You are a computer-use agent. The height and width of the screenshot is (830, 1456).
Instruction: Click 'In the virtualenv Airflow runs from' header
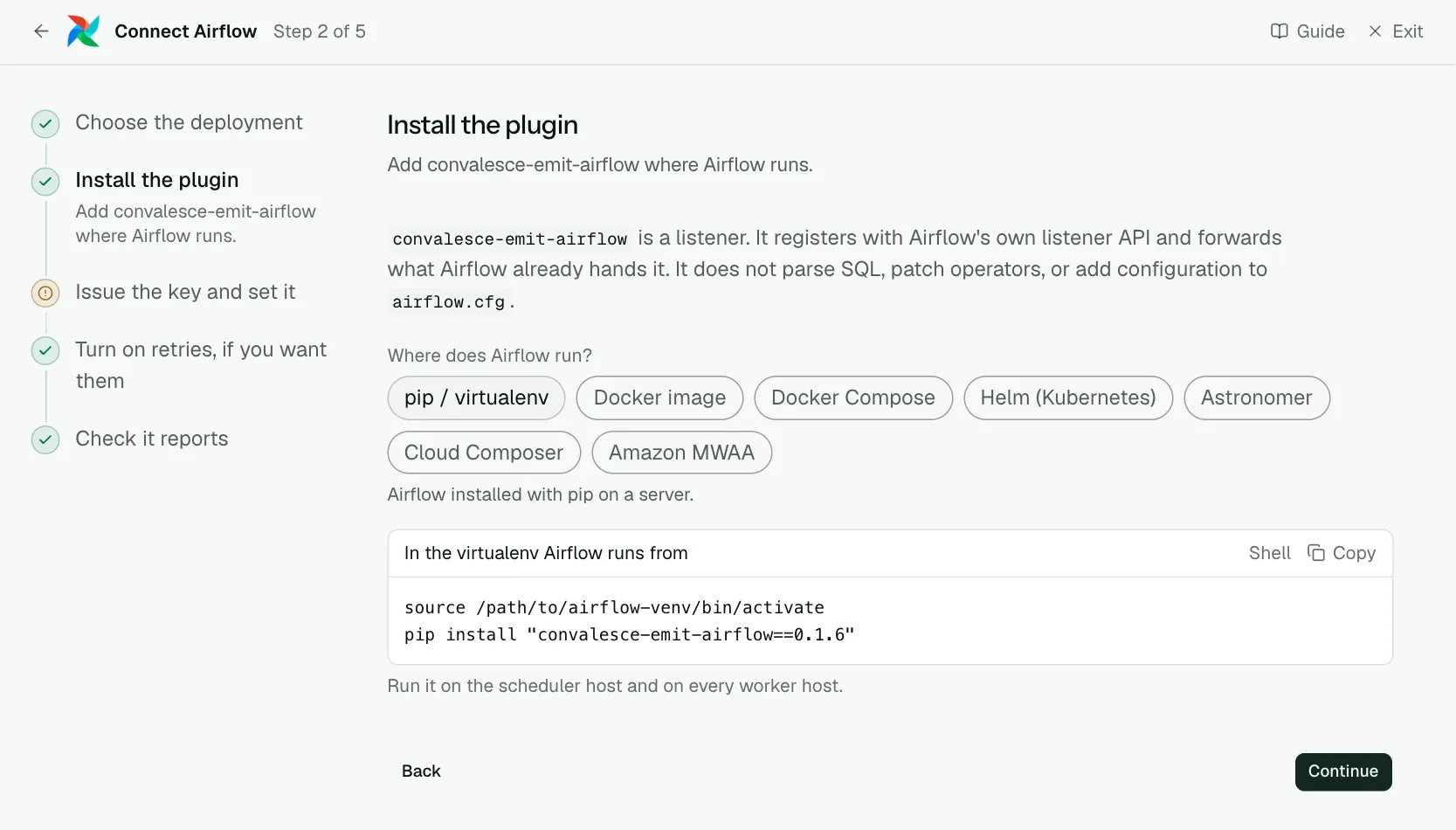pyautogui.click(x=546, y=553)
